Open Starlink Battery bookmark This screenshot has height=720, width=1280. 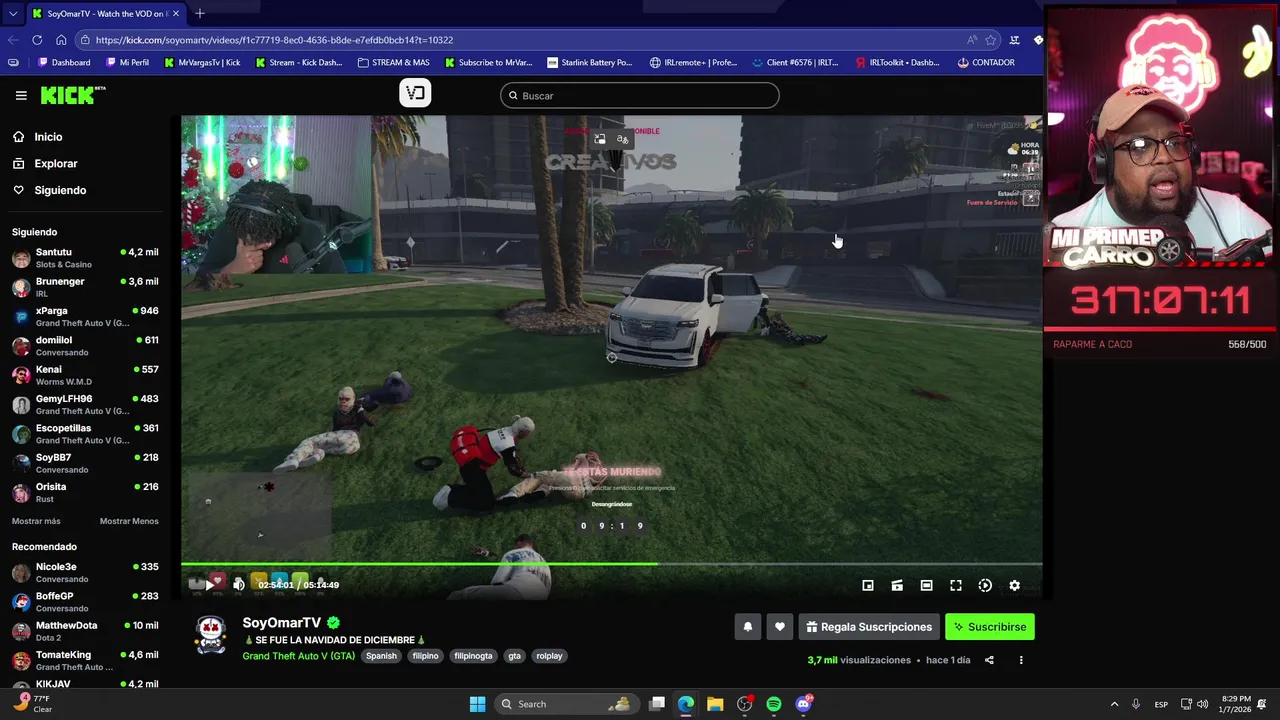[x=589, y=62]
